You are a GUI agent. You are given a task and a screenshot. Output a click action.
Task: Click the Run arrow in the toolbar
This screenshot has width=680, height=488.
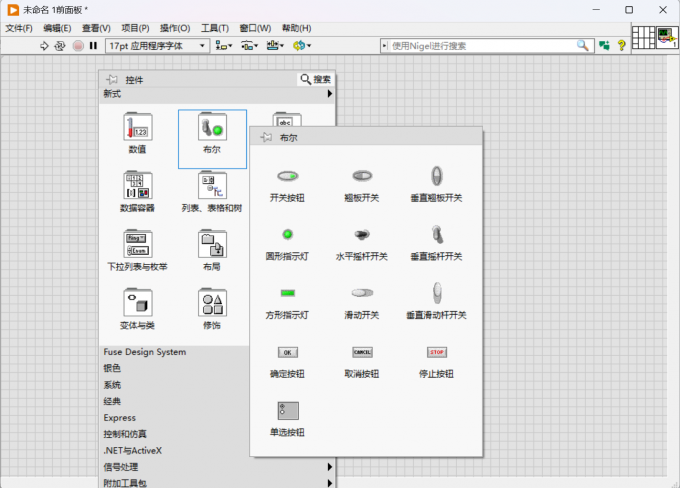[x=44, y=46]
